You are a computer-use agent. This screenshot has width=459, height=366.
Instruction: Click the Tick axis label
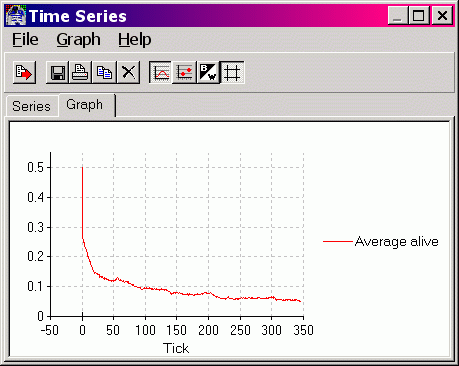pos(176,348)
